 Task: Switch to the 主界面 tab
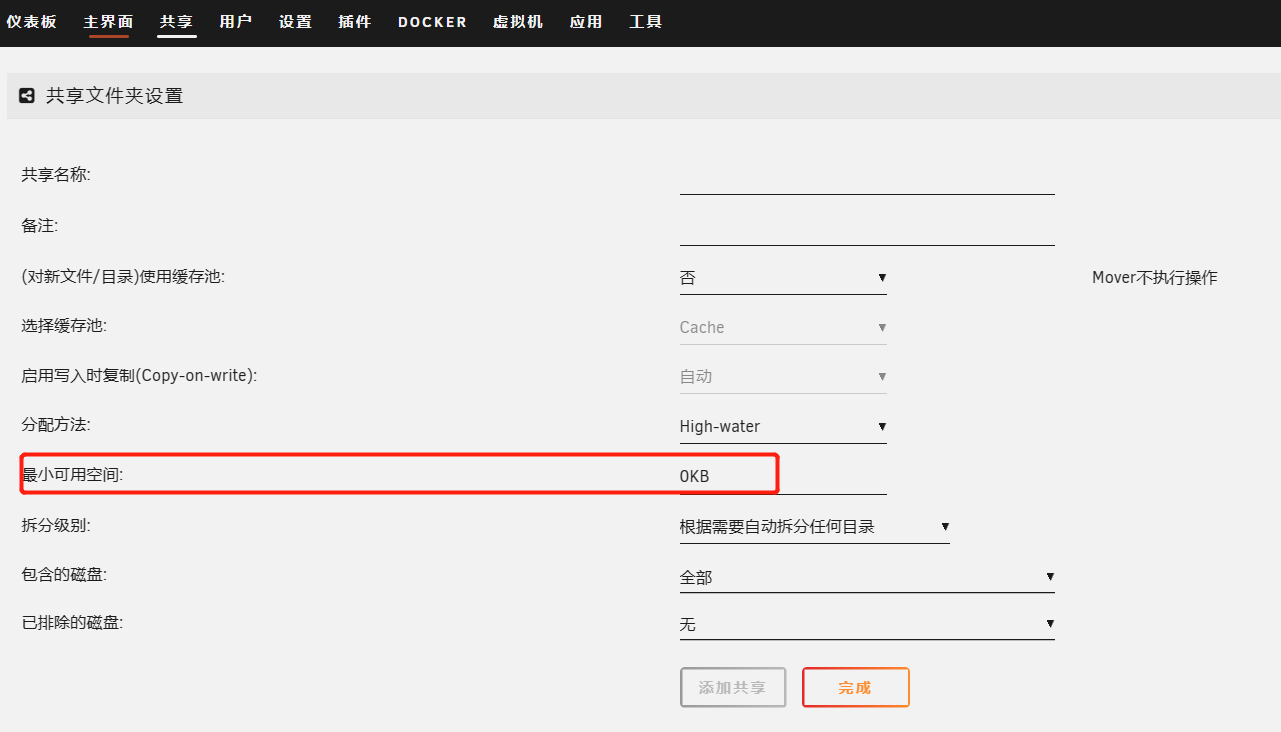click(108, 21)
